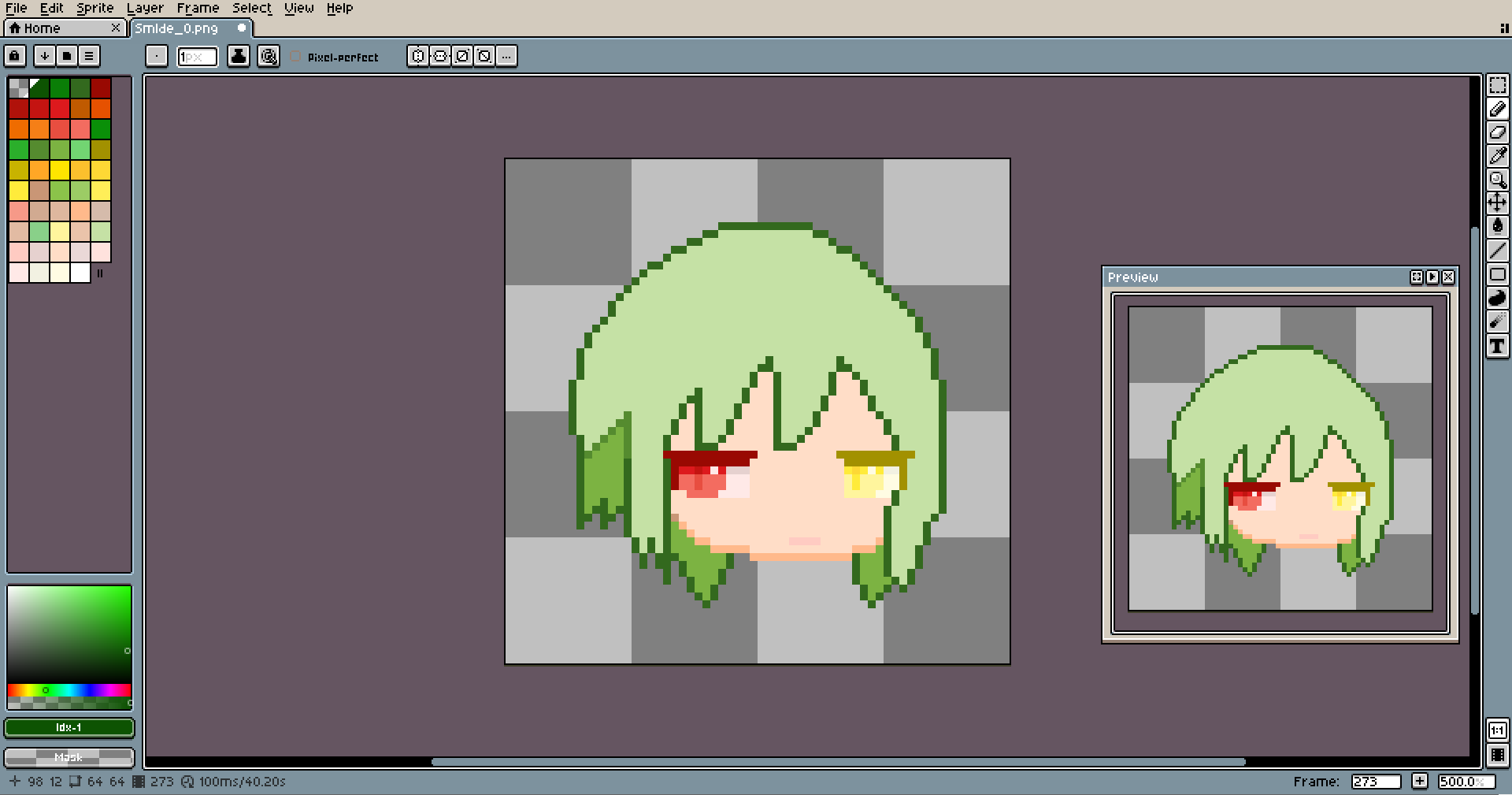Toggle the timeline visibility button
Viewport: 1512px width, 795px height.
click(1497, 755)
